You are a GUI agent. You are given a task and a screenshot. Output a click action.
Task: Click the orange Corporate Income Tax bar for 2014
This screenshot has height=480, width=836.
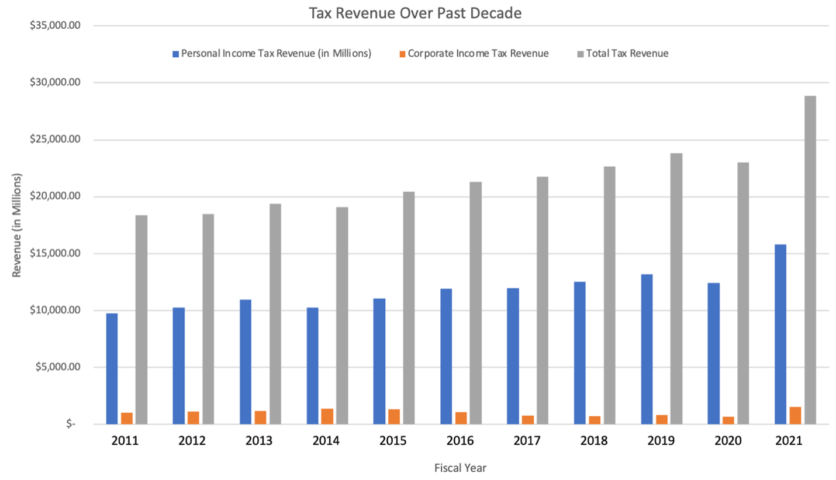(327, 416)
